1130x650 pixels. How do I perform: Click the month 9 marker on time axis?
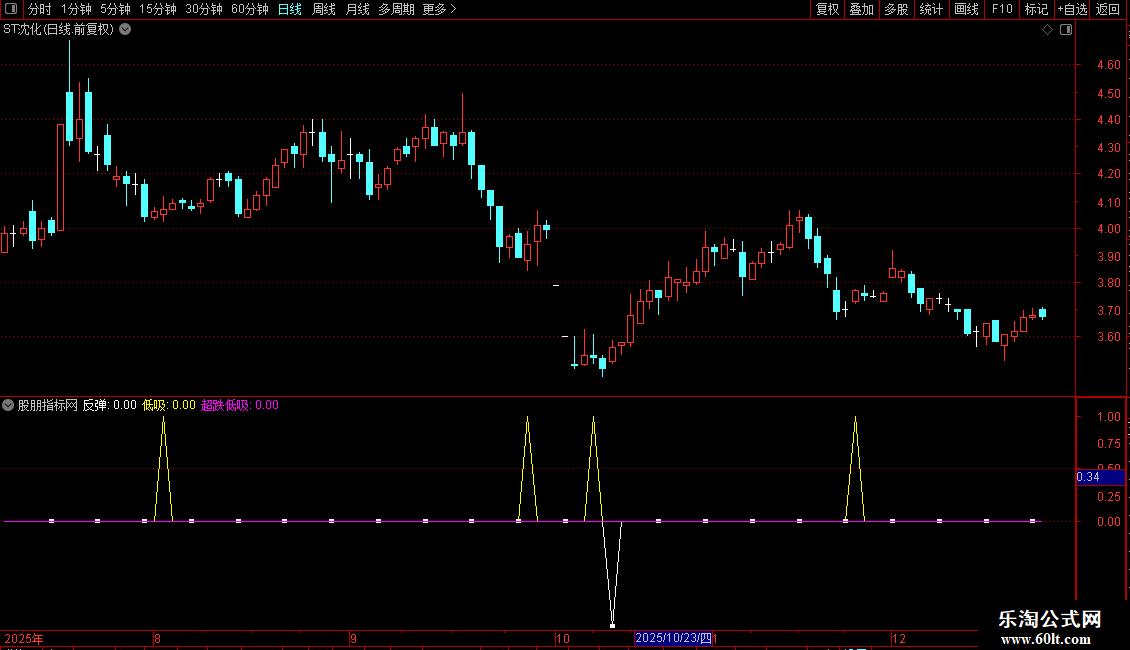(x=353, y=638)
